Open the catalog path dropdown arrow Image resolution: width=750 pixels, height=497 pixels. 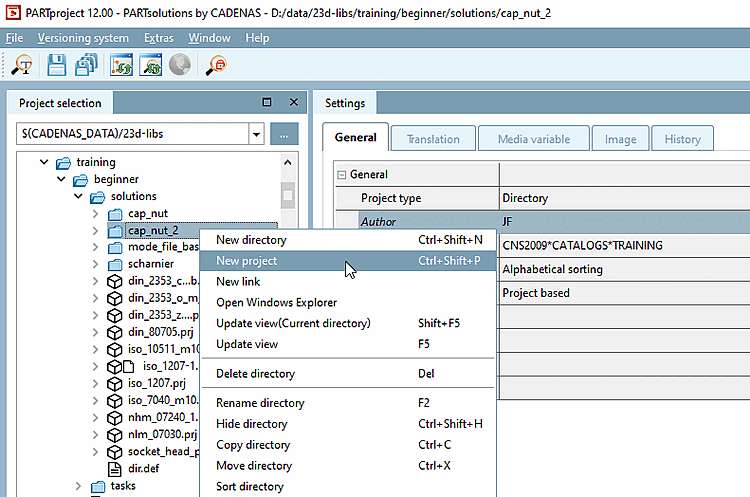[x=257, y=134]
